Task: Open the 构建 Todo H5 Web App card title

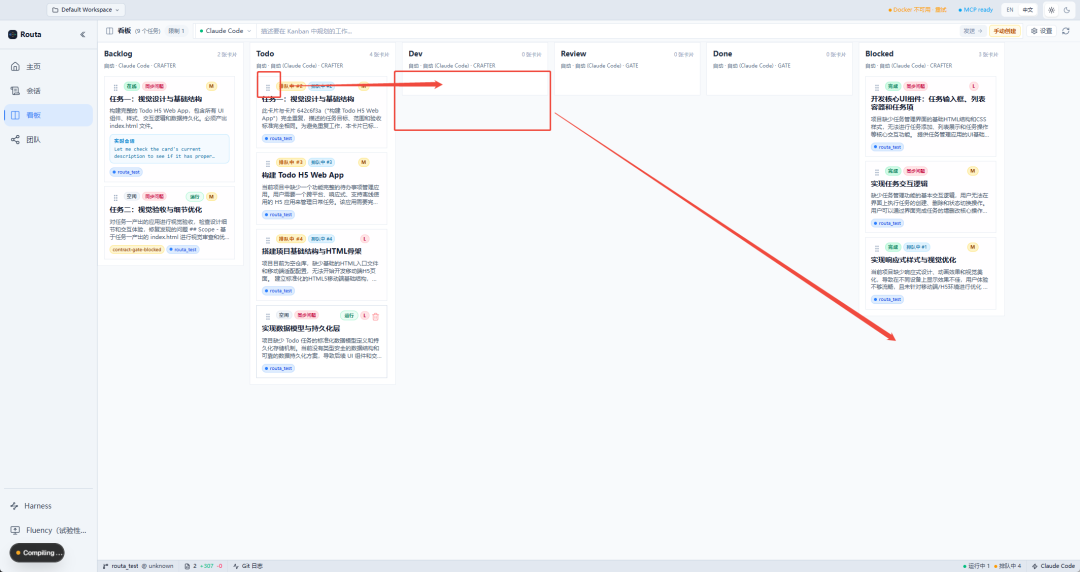Action: point(302,175)
